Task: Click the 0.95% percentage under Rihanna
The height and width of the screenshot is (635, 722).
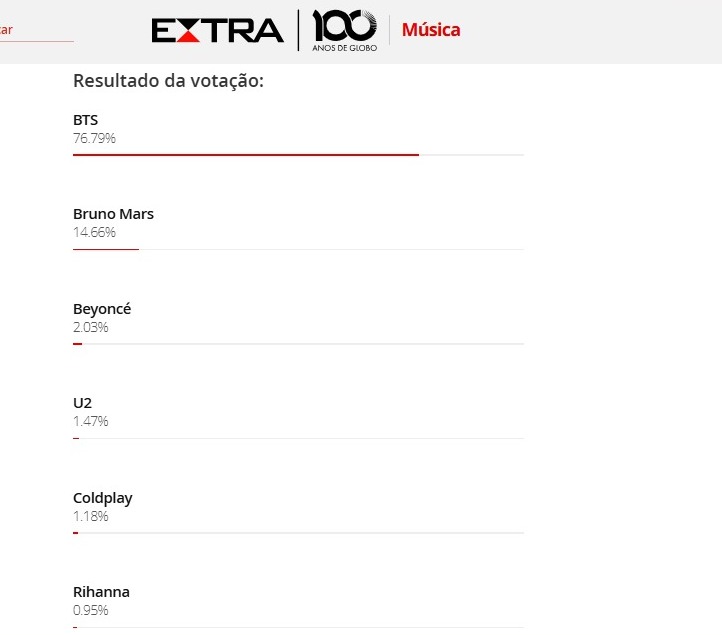Action: pos(91,610)
